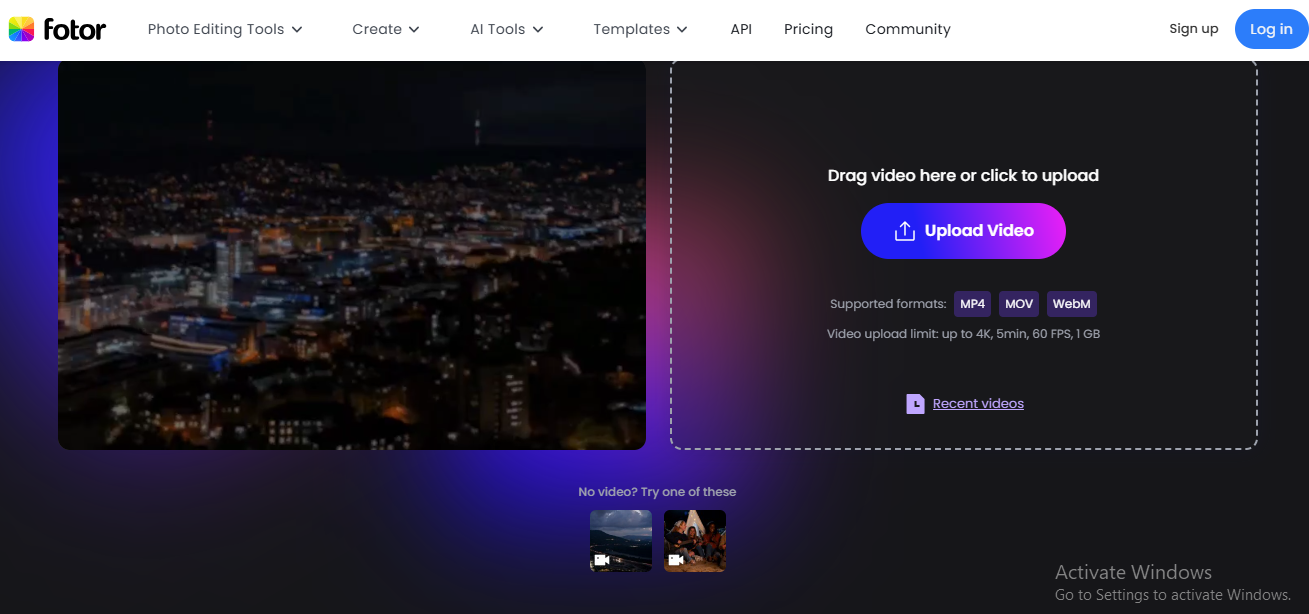Viewport: 1309px width, 614px height.
Task: Click the MOV format badge
Action: (x=1019, y=304)
